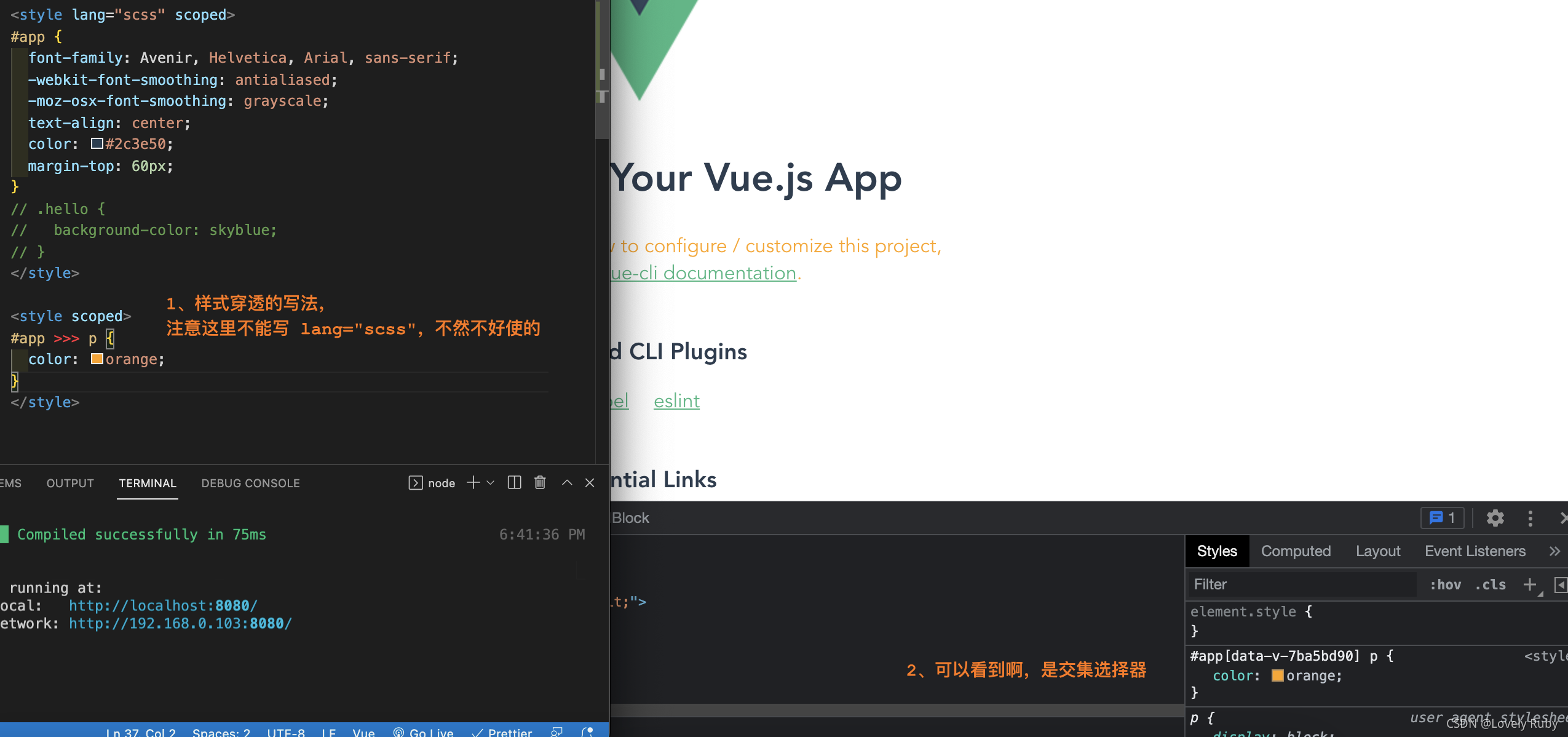Click Ln 37, Col 2 in status bar
This screenshot has height=737, width=1568.
tap(141, 732)
